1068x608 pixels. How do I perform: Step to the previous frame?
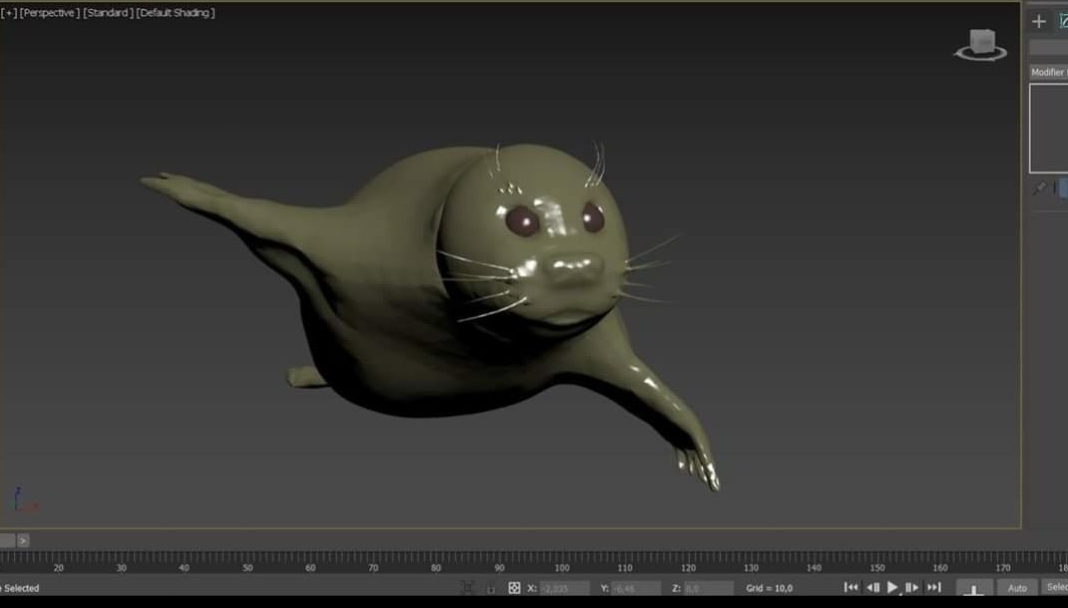873,587
